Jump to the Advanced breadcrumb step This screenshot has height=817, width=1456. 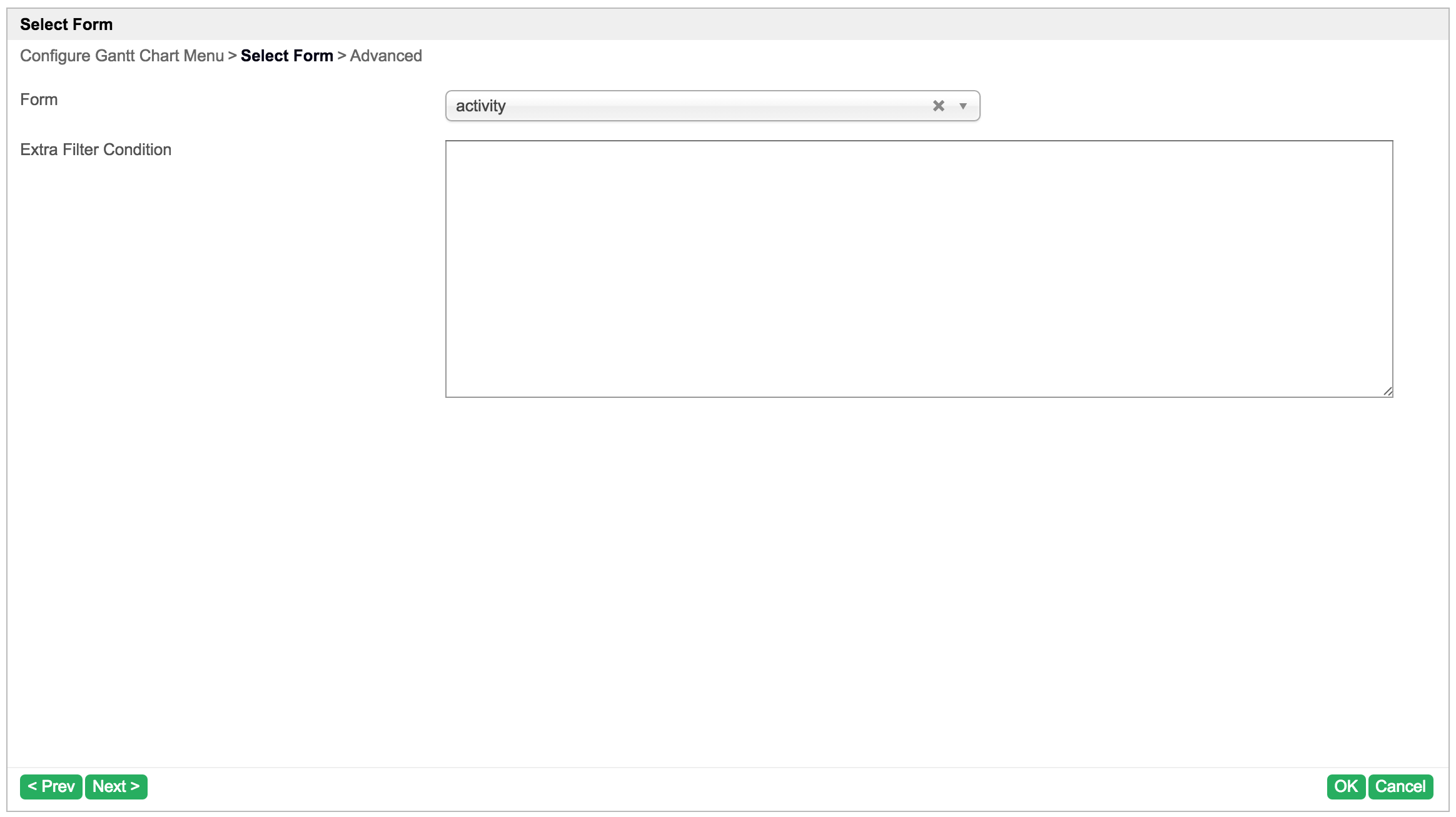[386, 56]
